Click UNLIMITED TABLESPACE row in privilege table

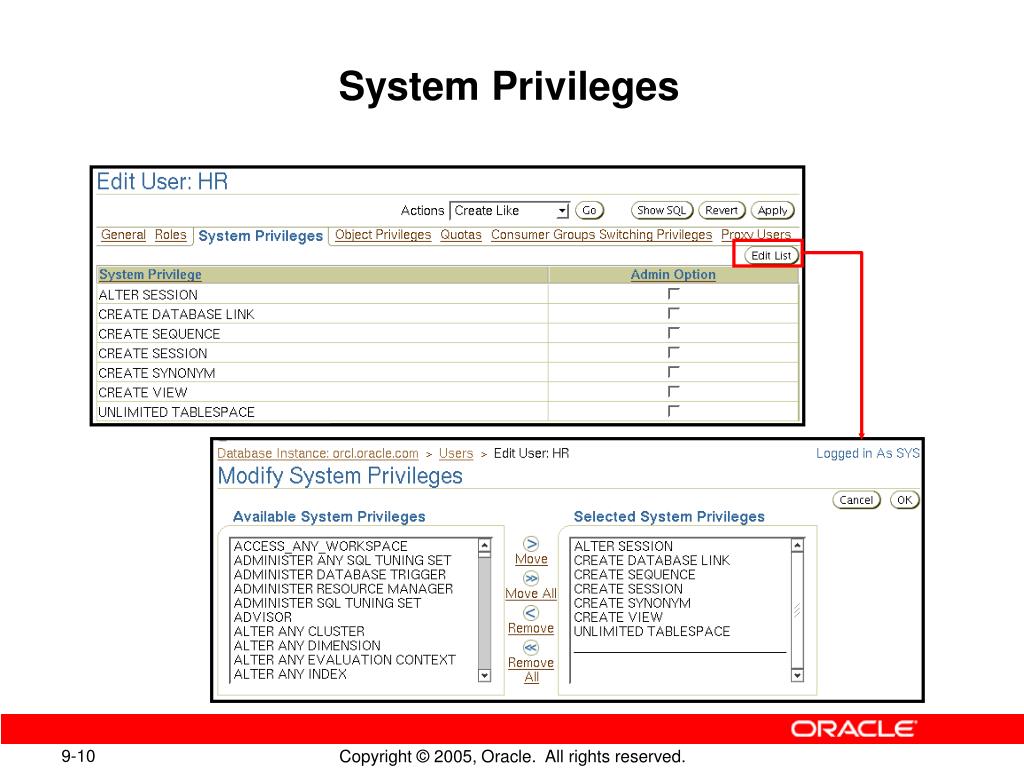(448, 412)
